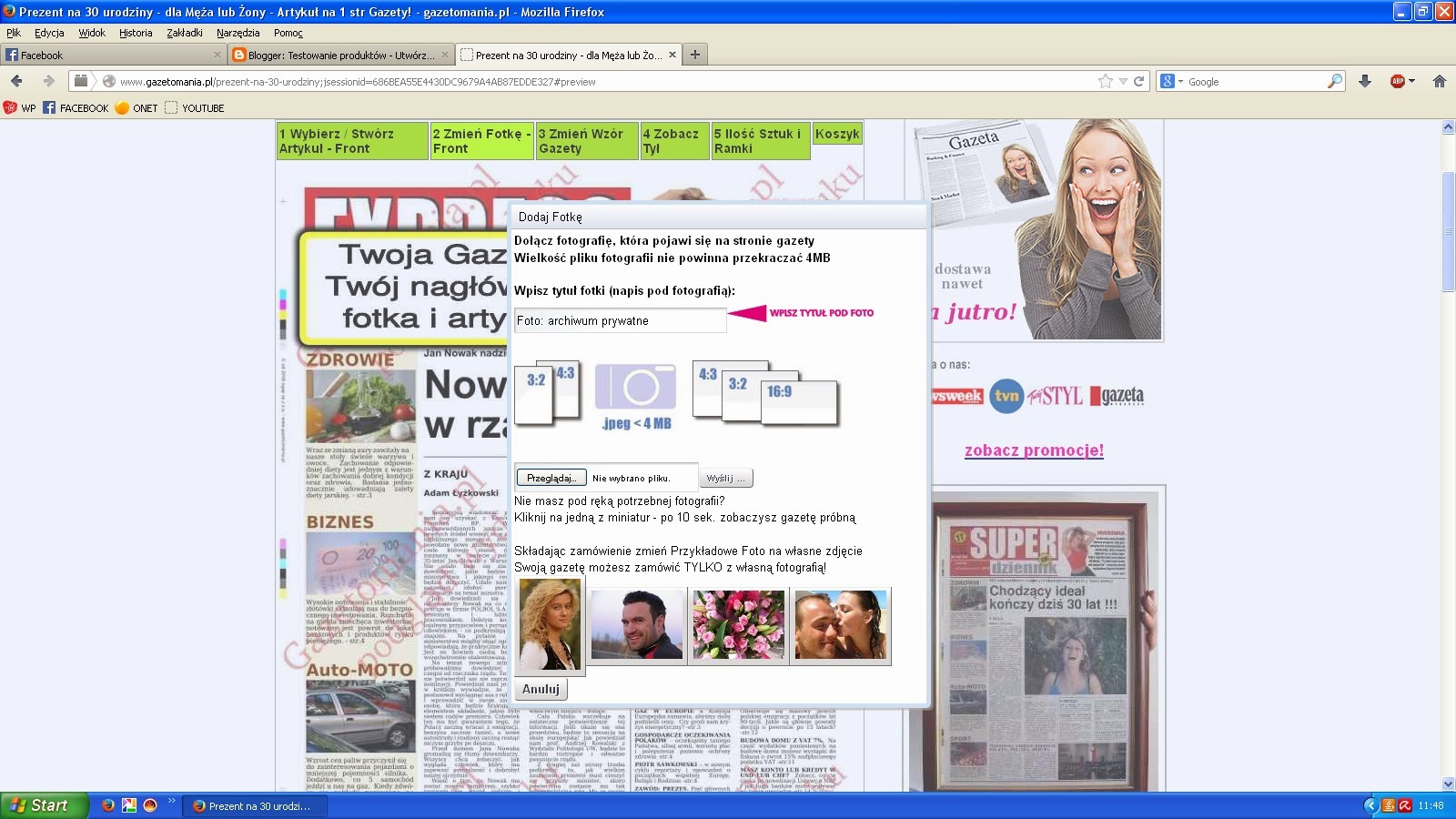Open the Widok menu
Screen dimensions: 1456x819
92,33
